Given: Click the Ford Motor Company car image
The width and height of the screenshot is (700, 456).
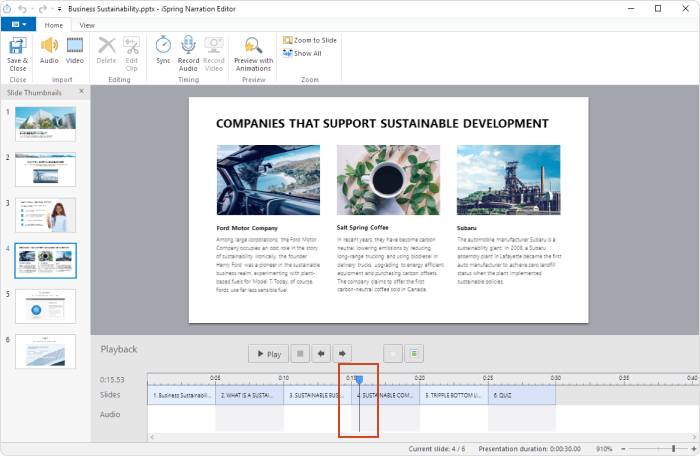Looking at the screenshot, I should point(268,180).
